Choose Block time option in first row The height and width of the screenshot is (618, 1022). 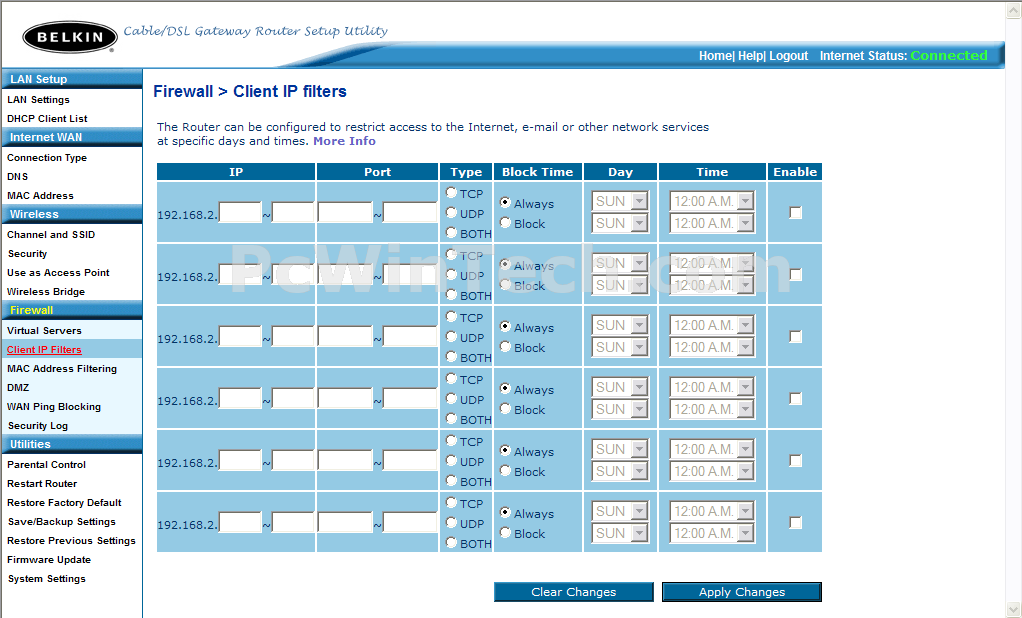[505, 222]
